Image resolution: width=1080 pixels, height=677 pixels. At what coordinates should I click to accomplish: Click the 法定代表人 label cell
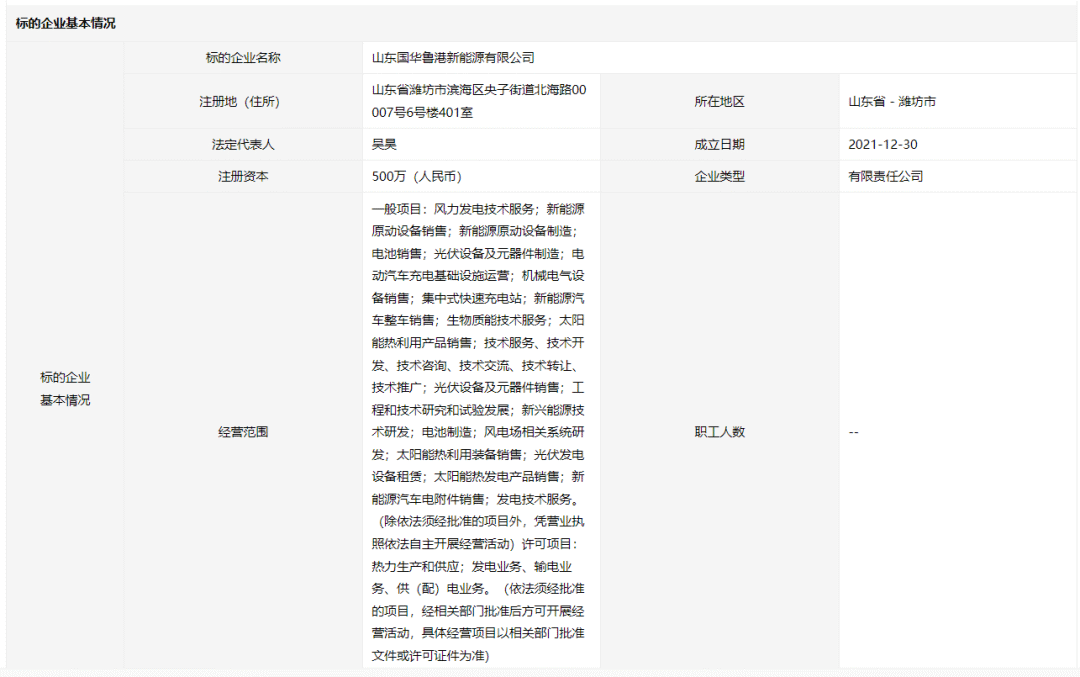[243, 144]
